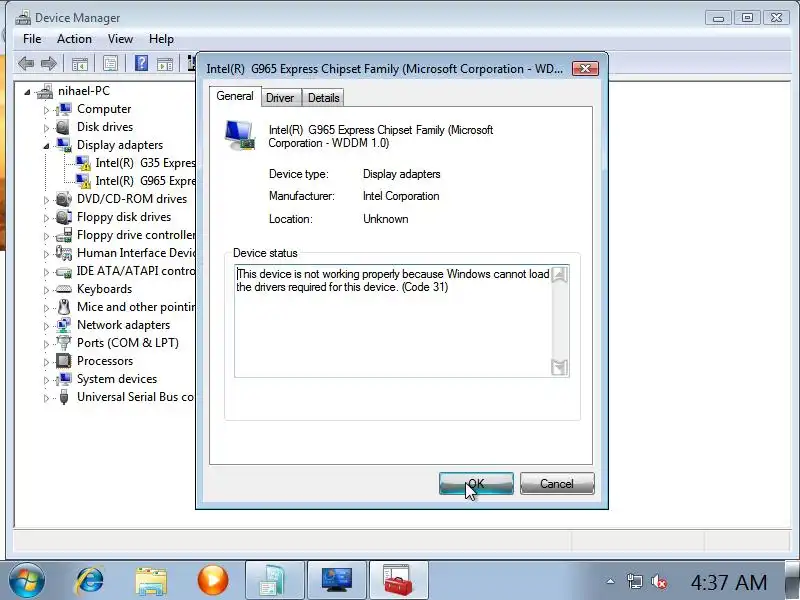Expand the DVD/CD-ROM drives node
Screen dimensions: 800x600
click(x=46, y=199)
